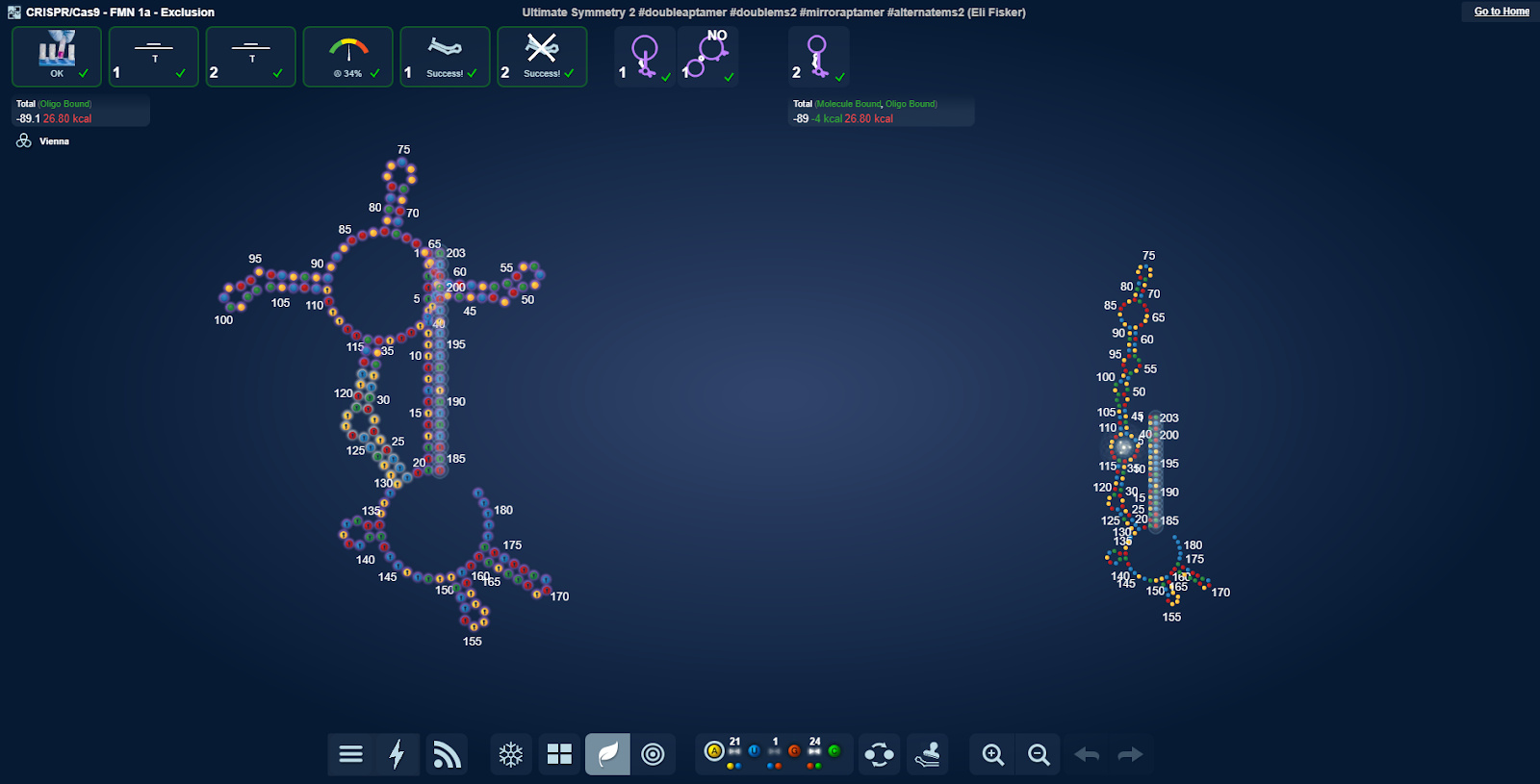The width and height of the screenshot is (1540, 784).
Task: Select the G-C base pair tool
Action: click(x=814, y=752)
